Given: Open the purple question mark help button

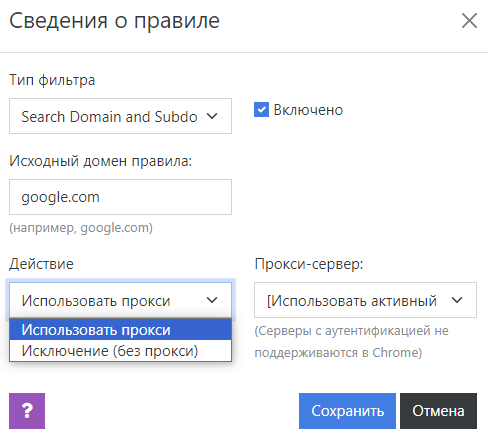Looking at the screenshot, I should (x=27, y=411).
